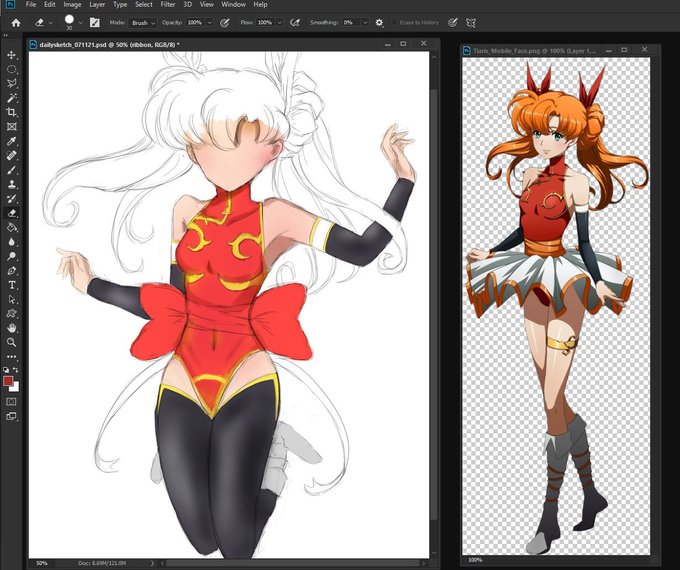Image resolution: width=680 pixels, height=570 pixels.
Task: Select the Eyedropper tool
Action: click(12, 141)
